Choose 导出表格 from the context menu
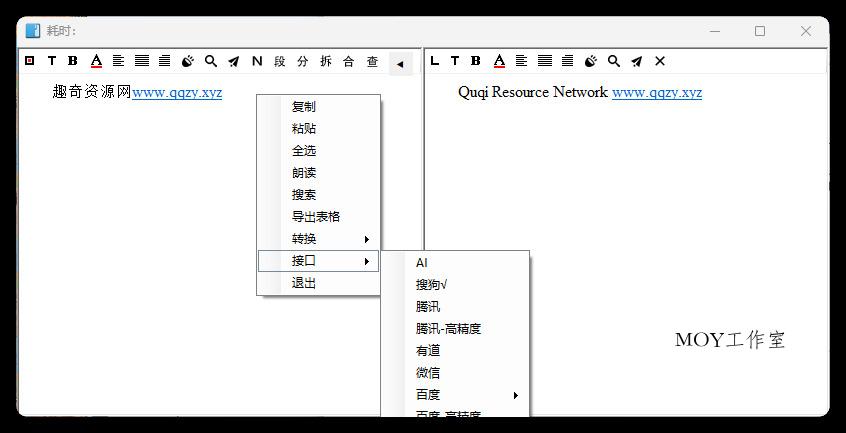Image resolution: width=846 pixels, height=433 pixels. pyautogui.click(x=318, y=217)
